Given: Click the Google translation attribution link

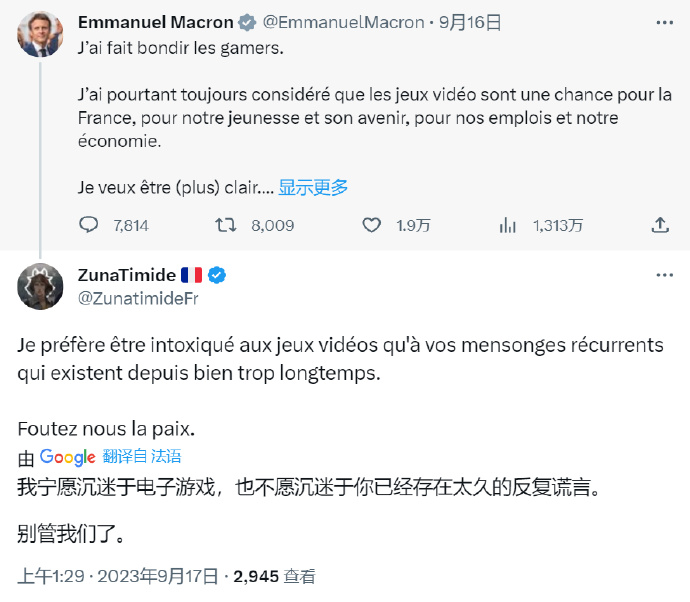Looking at the screenshot, I should (67, 457).
